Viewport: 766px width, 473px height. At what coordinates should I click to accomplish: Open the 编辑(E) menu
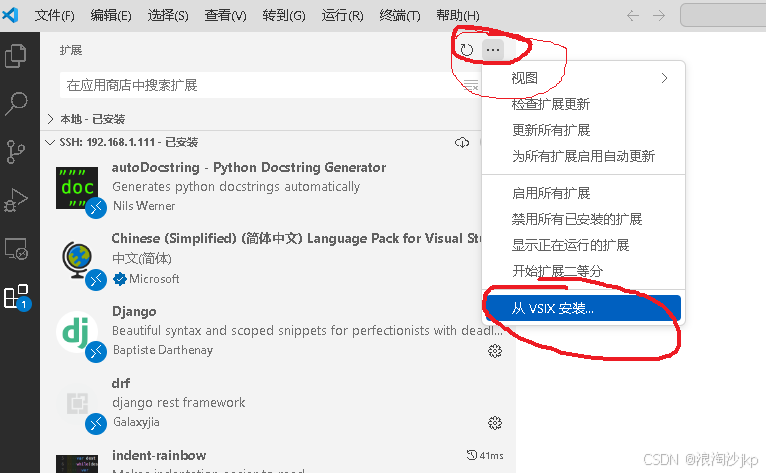111,16
